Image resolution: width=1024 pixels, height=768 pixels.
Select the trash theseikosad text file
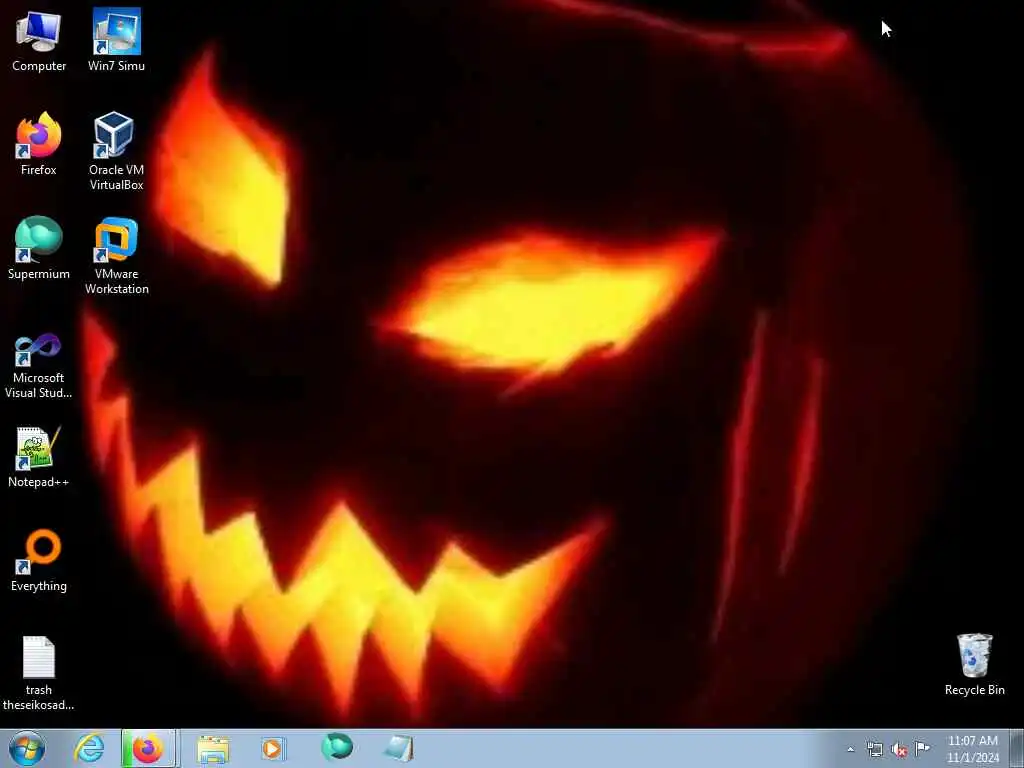[39, 673]
